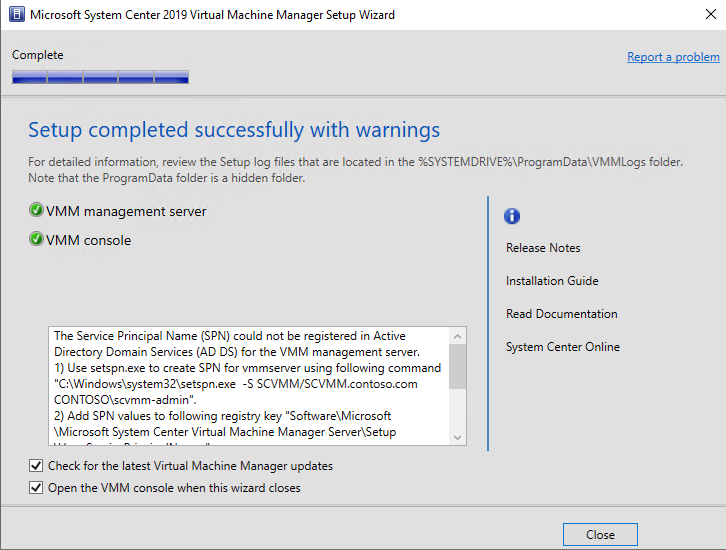
Task: Click the warning box scroll up arrow
Action: [457, 337]
